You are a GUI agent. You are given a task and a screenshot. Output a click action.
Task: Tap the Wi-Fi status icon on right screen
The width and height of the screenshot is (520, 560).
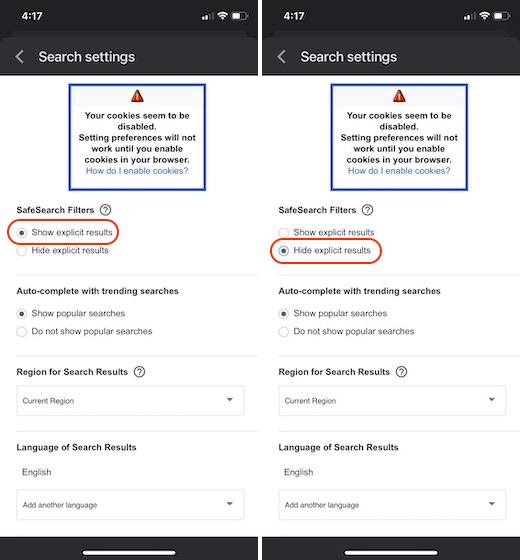coord(484,16)
